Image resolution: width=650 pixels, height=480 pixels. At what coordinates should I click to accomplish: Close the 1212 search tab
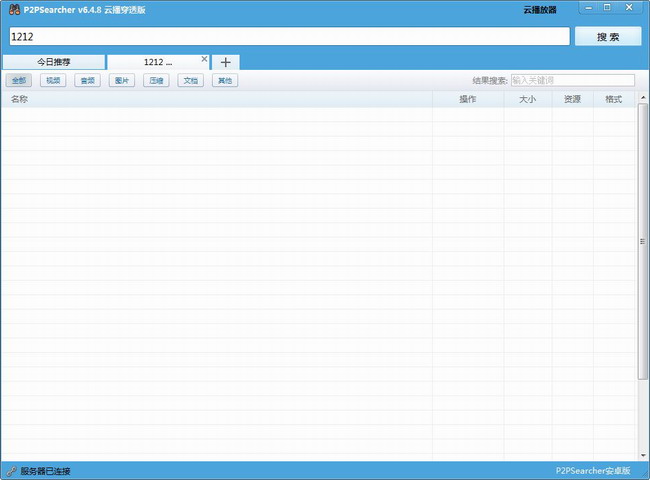click(204, 59)
